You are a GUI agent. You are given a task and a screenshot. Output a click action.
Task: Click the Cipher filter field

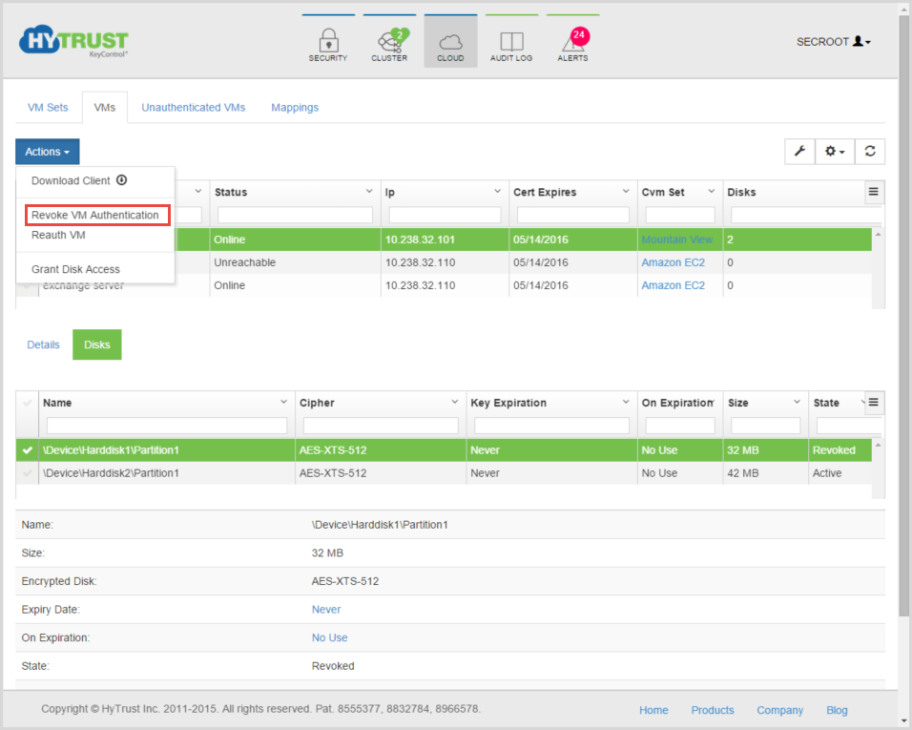[380, 426]
